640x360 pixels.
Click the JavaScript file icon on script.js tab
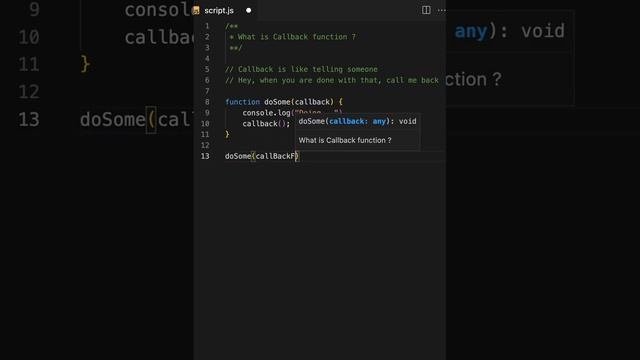[196, 11]
